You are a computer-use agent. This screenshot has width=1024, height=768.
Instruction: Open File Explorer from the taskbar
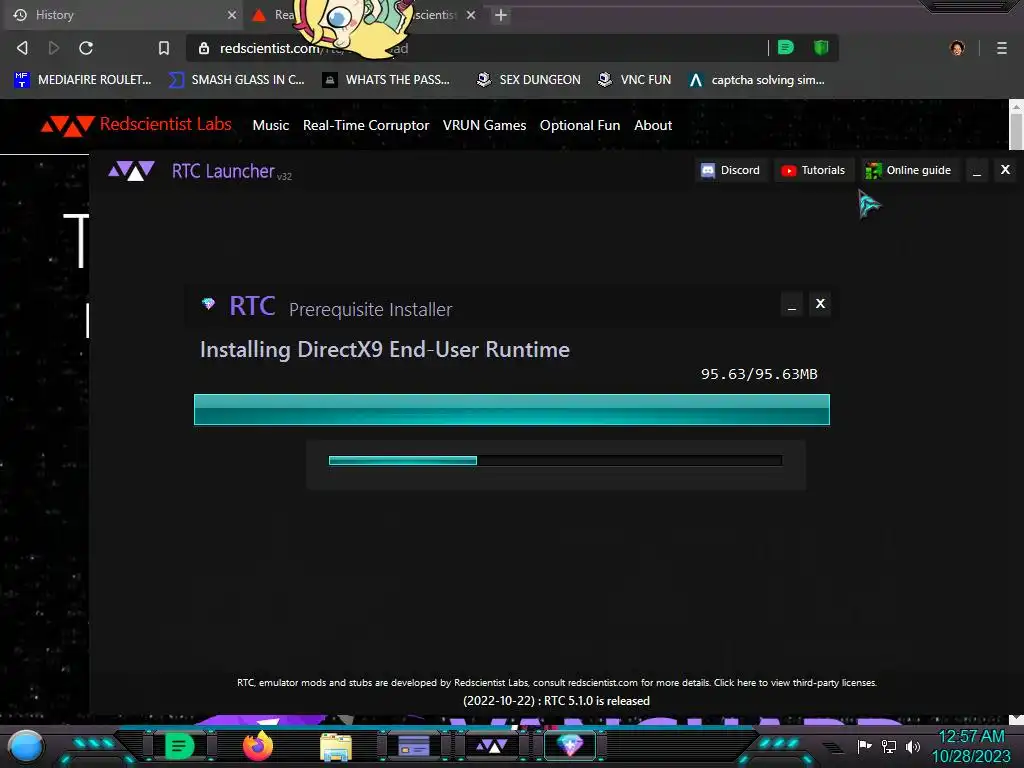tap(336, 746)
